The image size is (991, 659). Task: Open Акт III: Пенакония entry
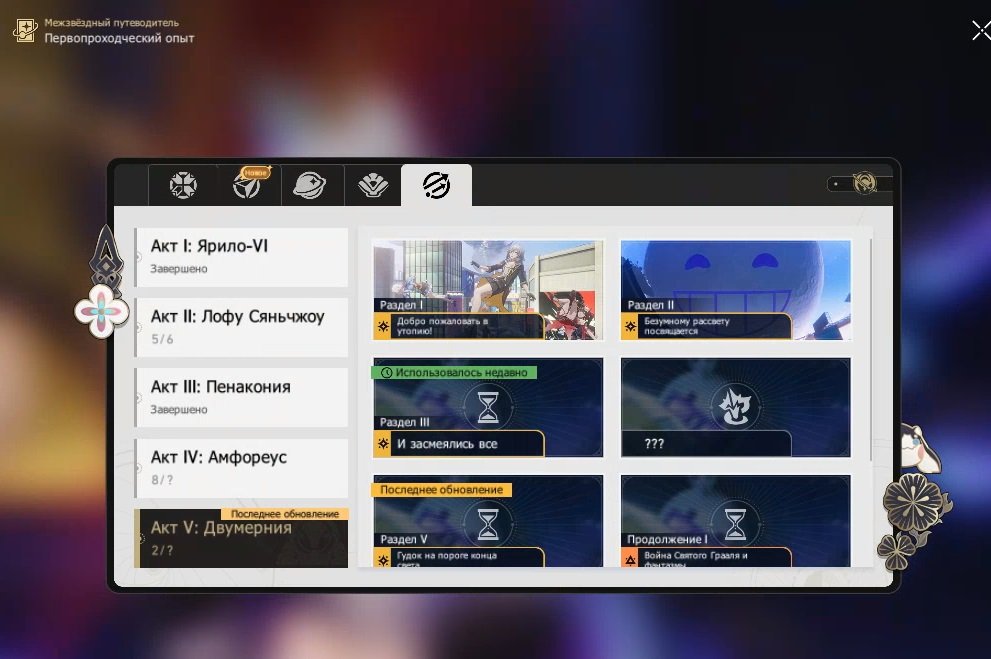pos(242,397)
